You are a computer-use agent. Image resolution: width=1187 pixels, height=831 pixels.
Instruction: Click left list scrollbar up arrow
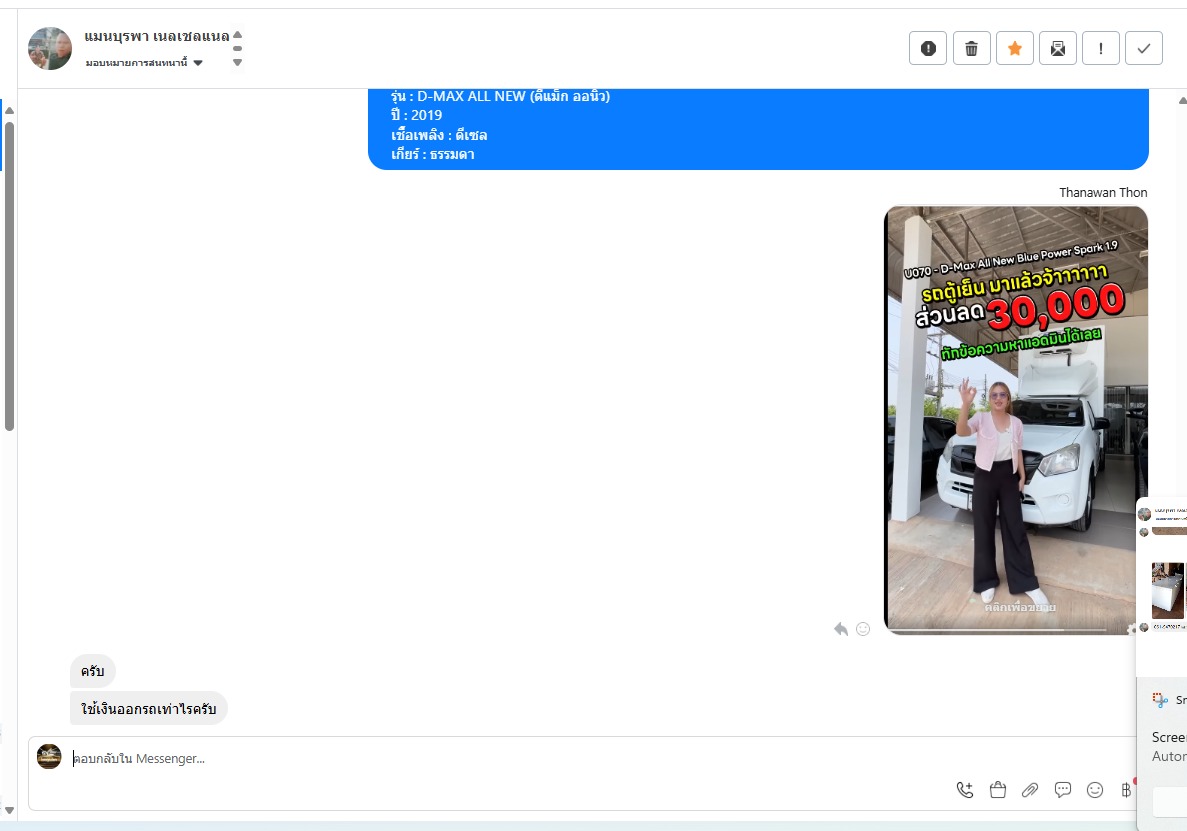tap(9, 110)
